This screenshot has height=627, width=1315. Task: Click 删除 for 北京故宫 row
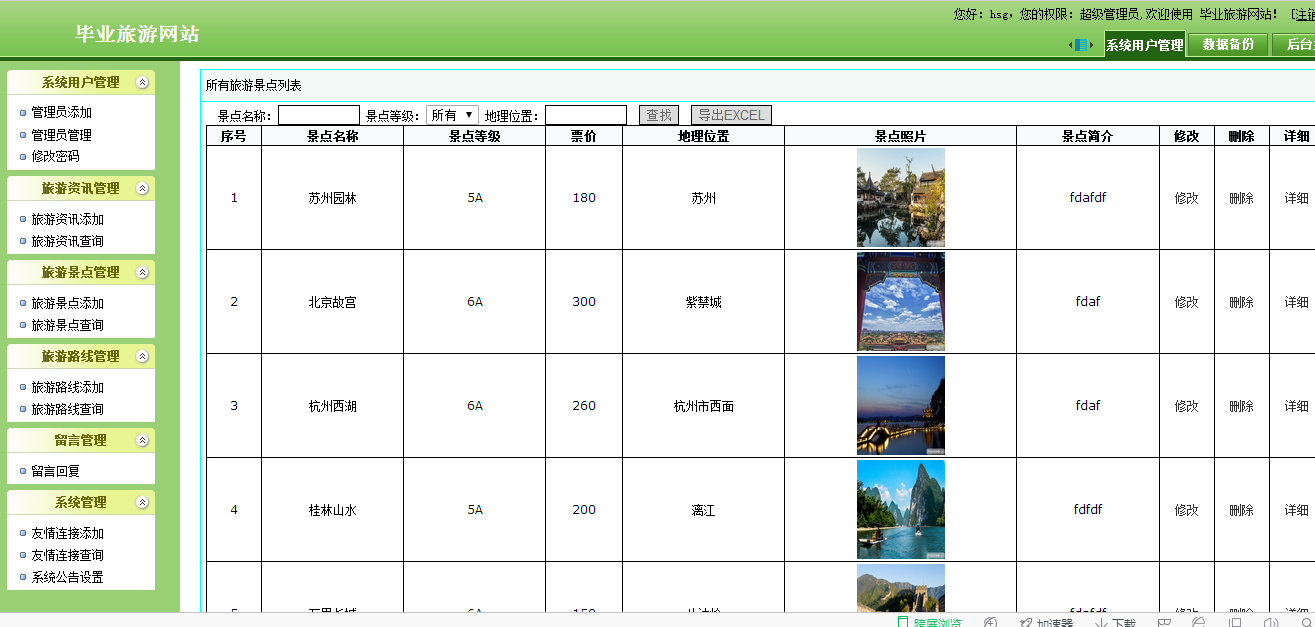1241,302
